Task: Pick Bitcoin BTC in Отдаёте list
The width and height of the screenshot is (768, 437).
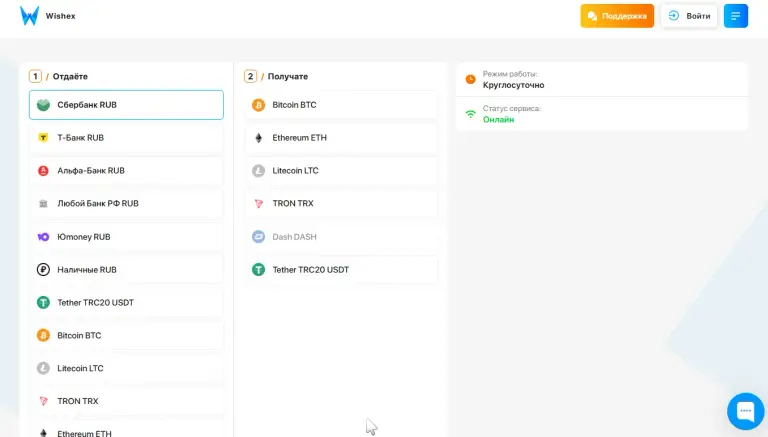Action: pyautogui.click(x=126, y=335)
